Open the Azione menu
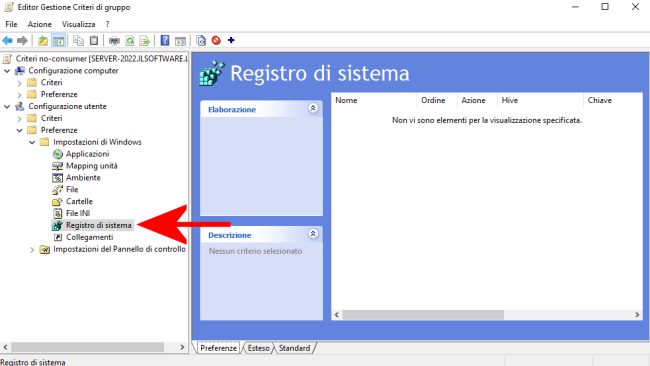 tap(40, 24)
